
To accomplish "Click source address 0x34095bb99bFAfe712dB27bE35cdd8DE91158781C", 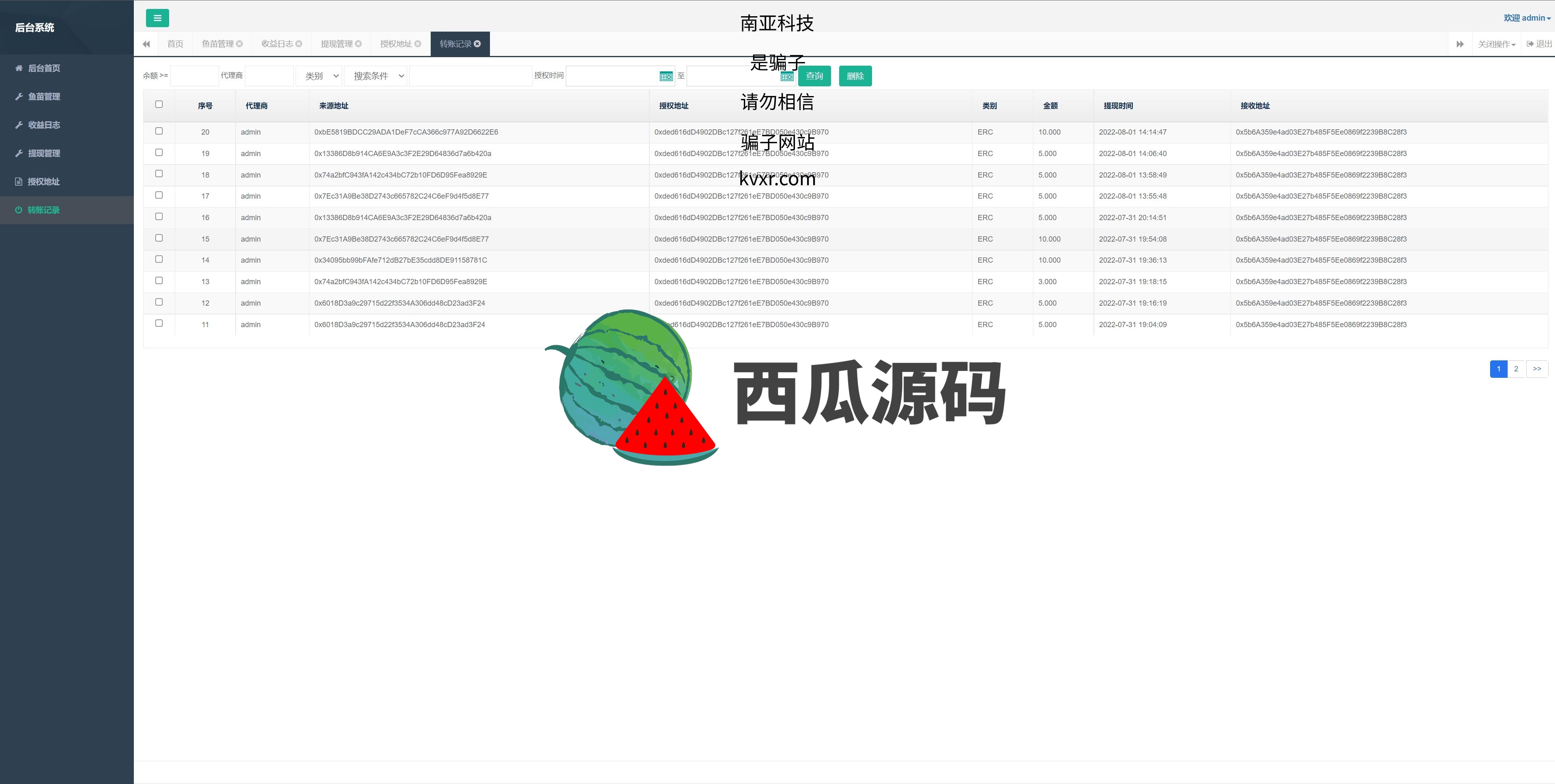I will point(400,260).
